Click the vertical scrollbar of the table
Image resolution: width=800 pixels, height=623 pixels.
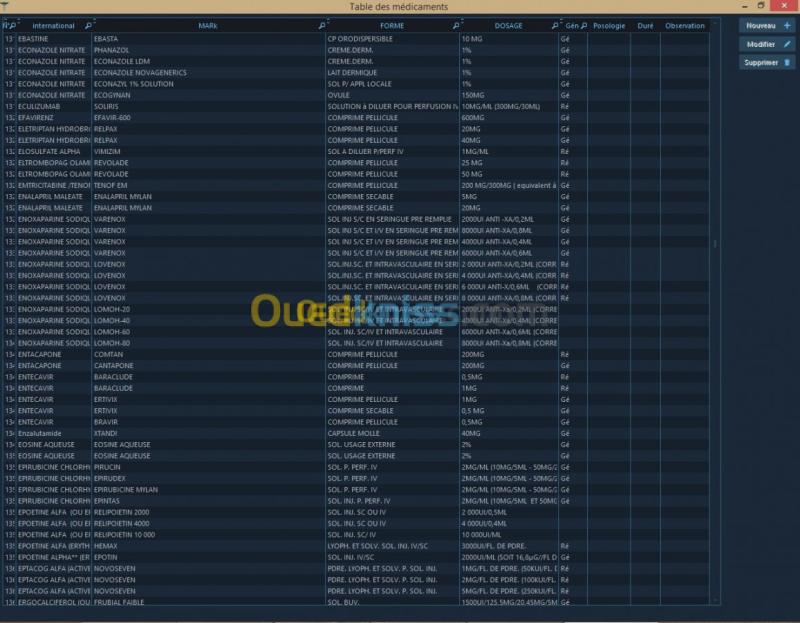tap(715, 312)
